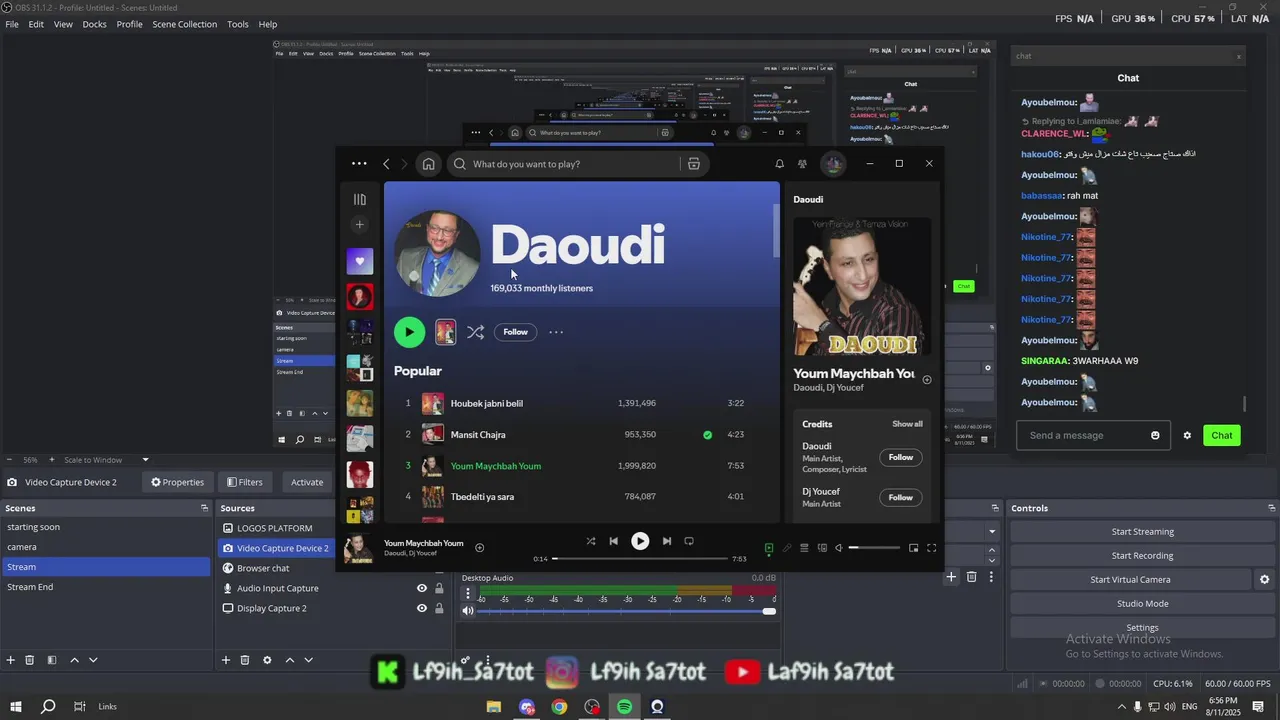Go to Spotify home
The image size is (1280, 720).
tap(428, 164)
